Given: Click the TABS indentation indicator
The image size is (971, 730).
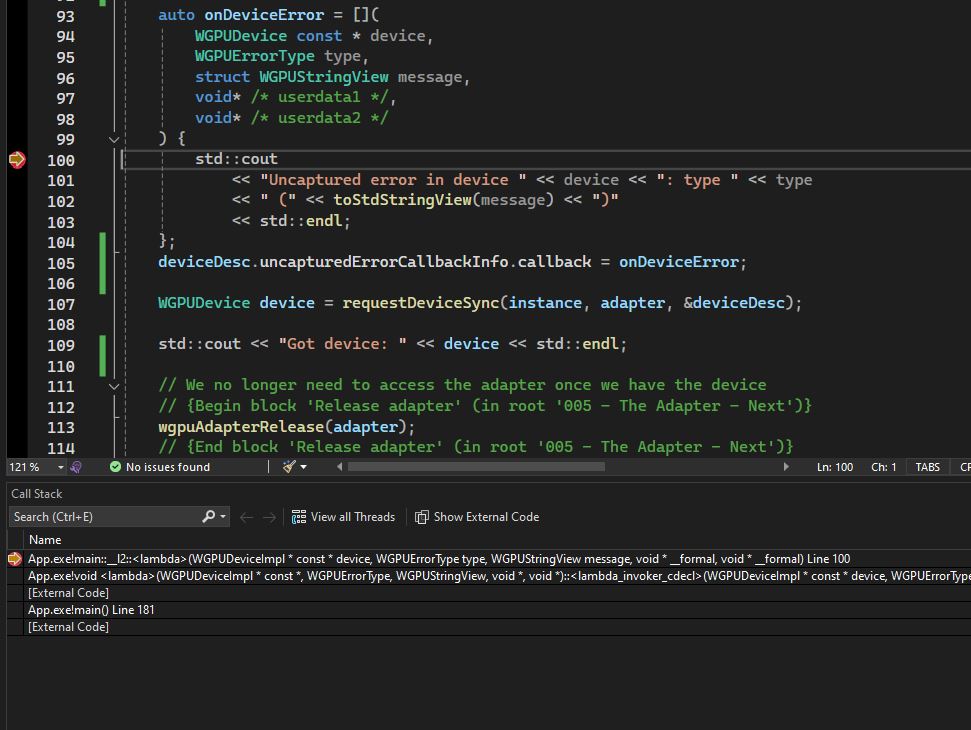Looking at the screenshot, I should (x=928, y=467).
